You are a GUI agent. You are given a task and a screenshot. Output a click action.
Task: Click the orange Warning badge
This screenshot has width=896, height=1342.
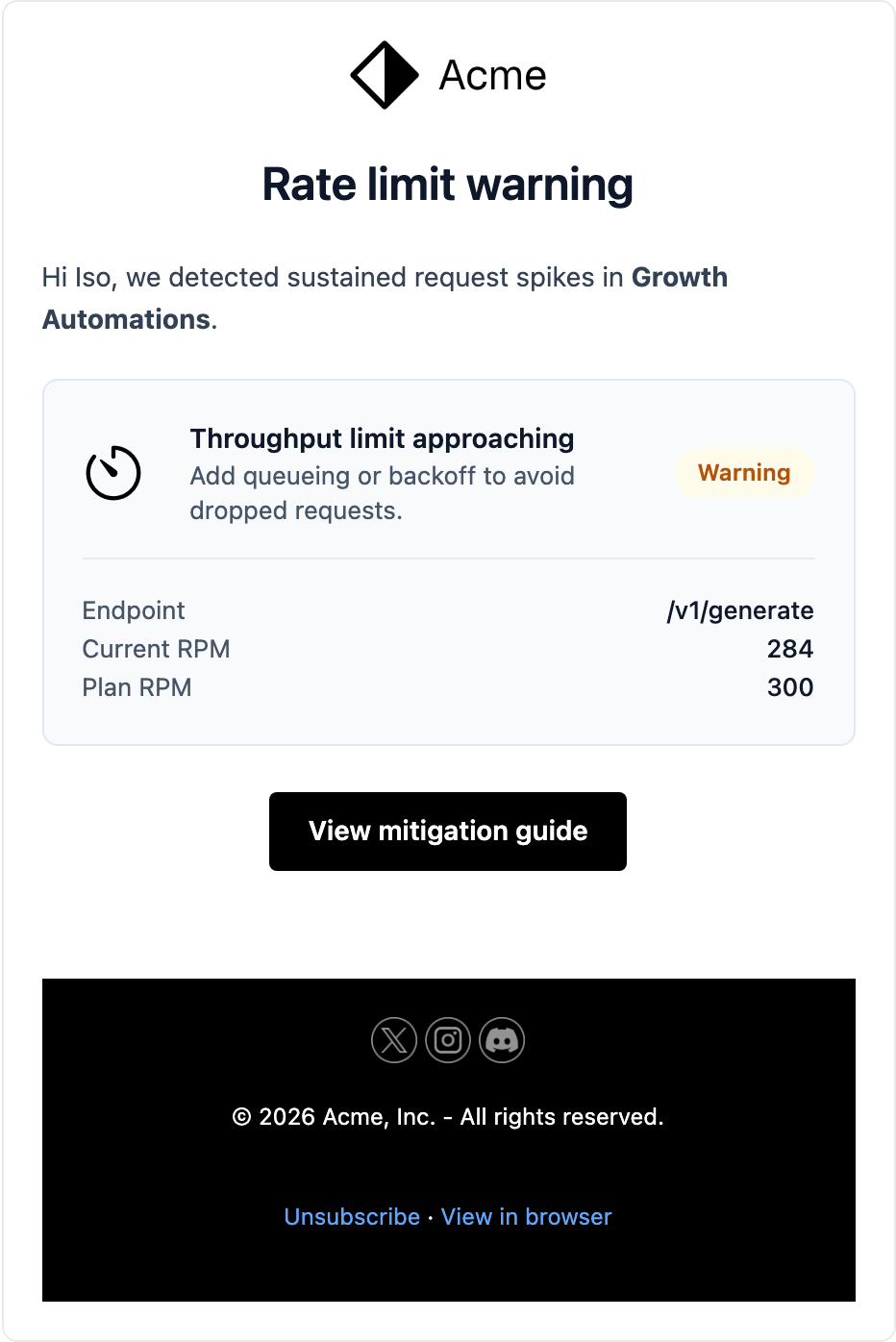coord(744,473)
